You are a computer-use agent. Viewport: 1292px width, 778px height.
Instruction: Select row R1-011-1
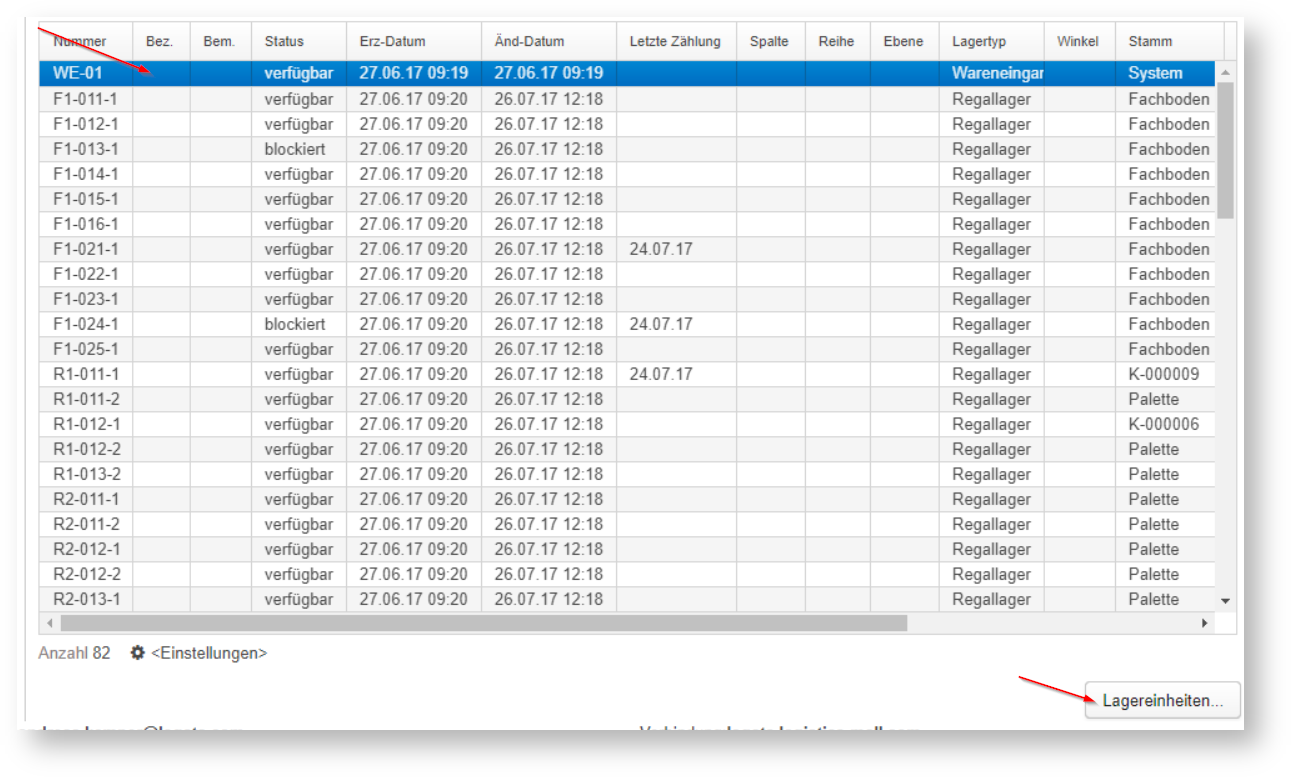(627, 374)
